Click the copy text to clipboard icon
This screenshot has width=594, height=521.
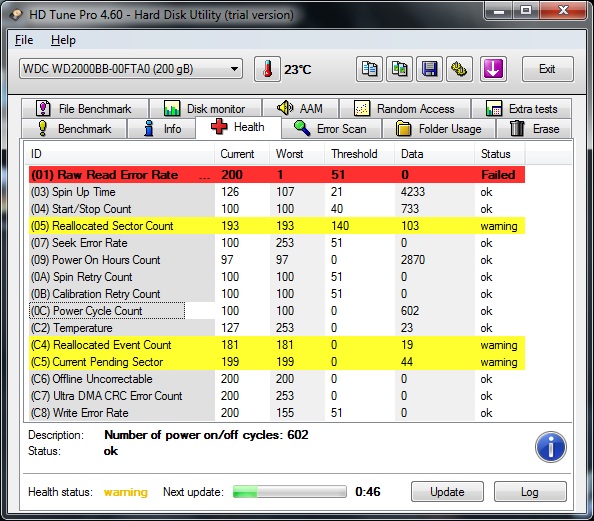[x=369, y=69]
